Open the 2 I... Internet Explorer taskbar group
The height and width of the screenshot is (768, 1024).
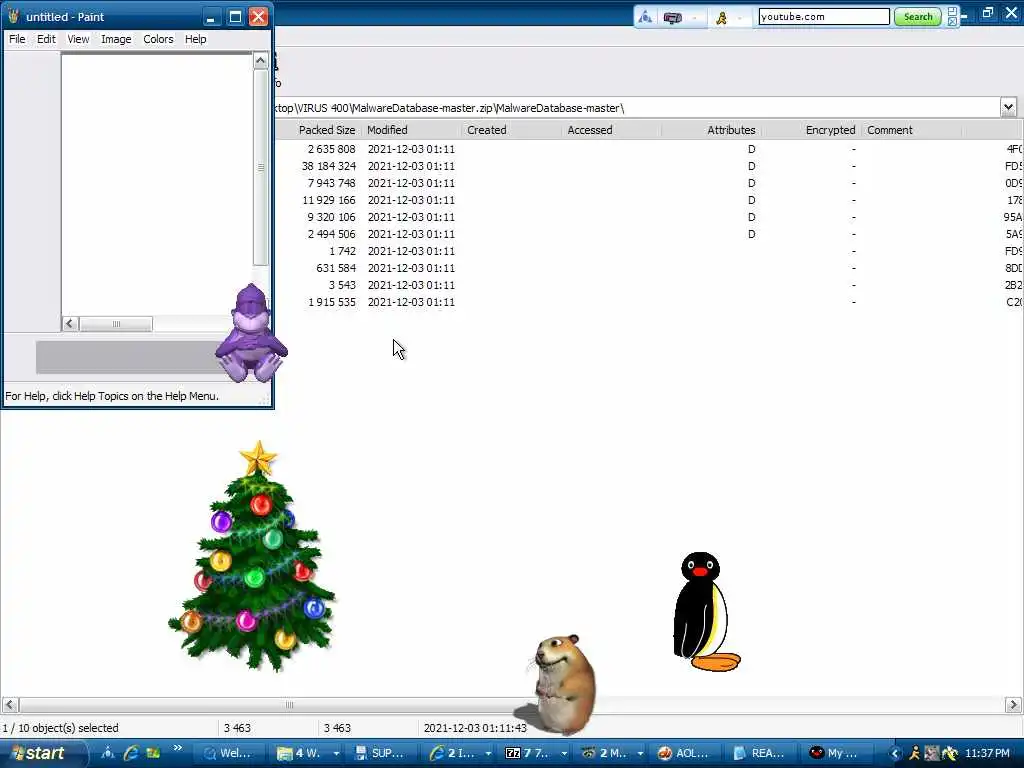pos(460,753)
